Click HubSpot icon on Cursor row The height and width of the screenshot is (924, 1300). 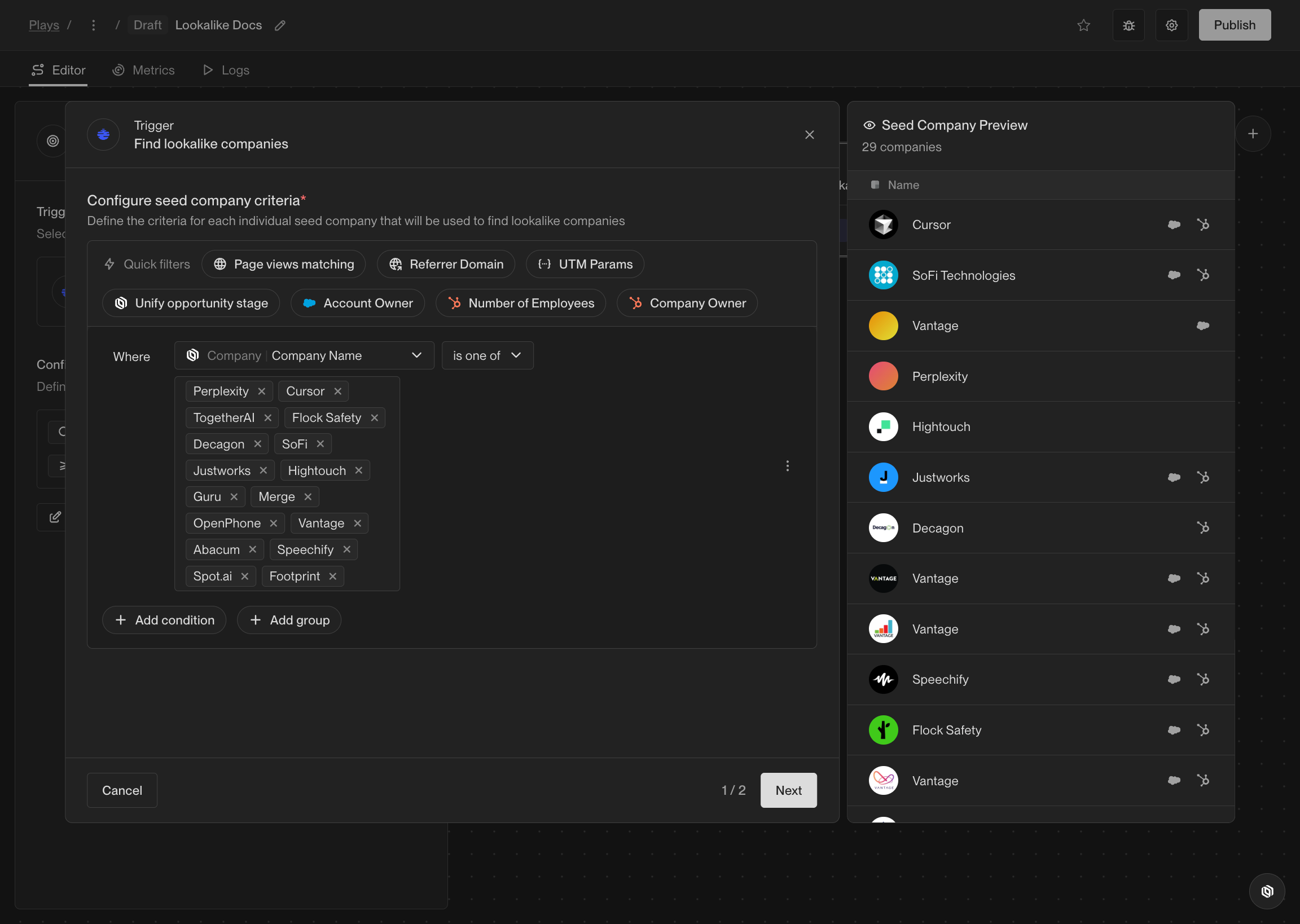(1203, 225)
